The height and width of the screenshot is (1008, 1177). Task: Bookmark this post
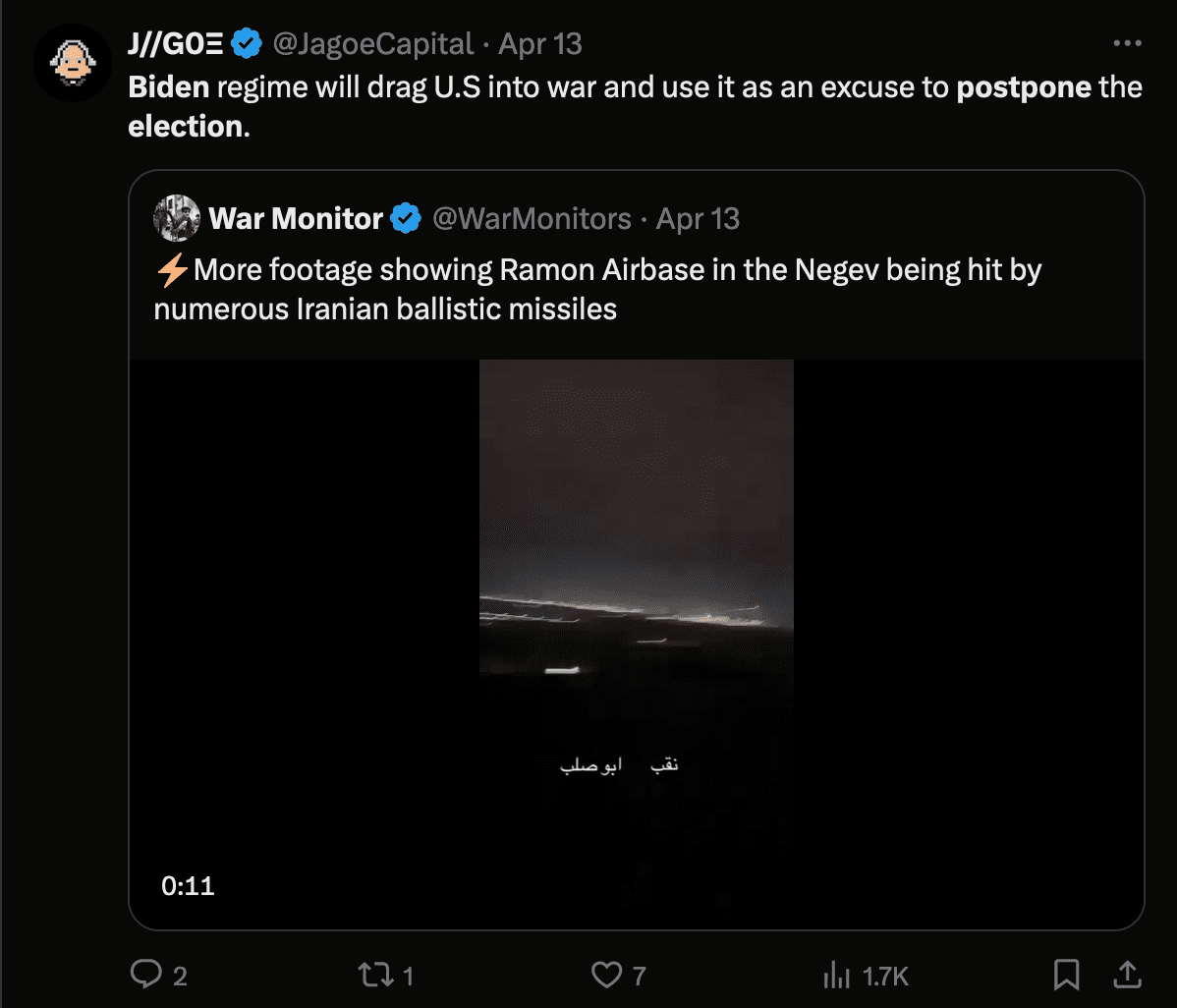[1066, 975]
